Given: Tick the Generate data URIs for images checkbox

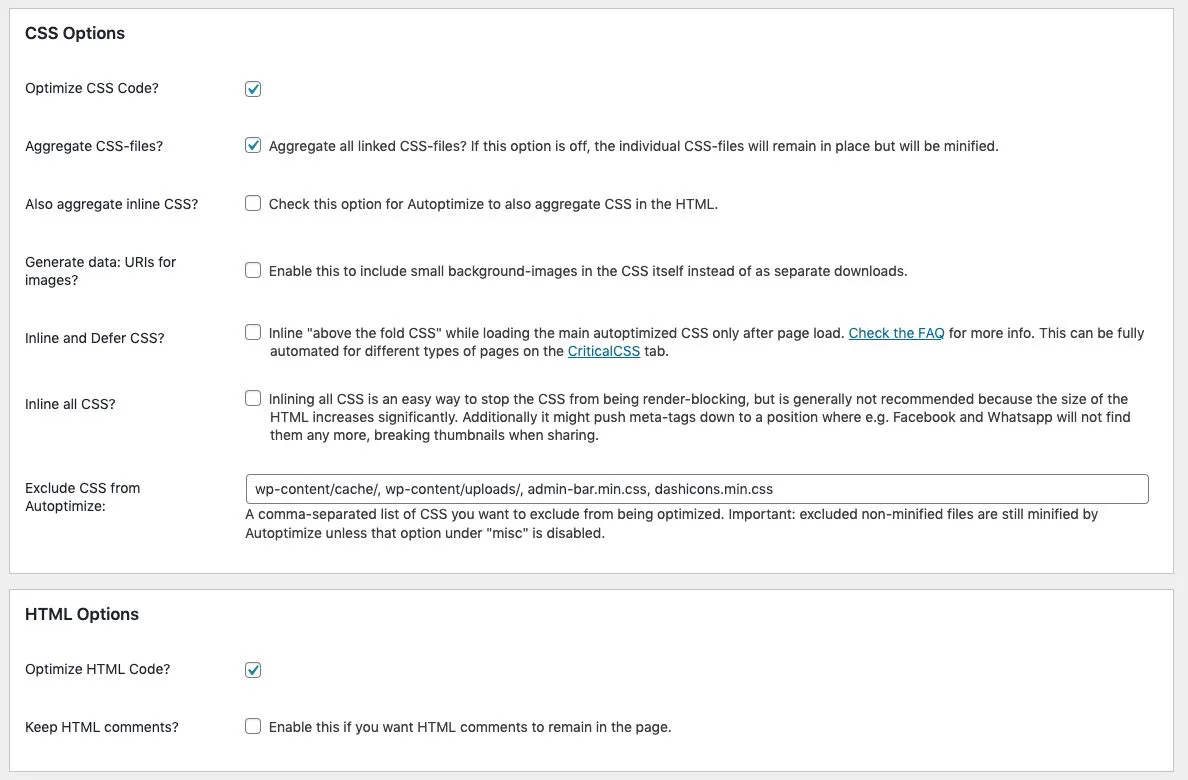Looking at the screenshot, I should tap(253, 270).
